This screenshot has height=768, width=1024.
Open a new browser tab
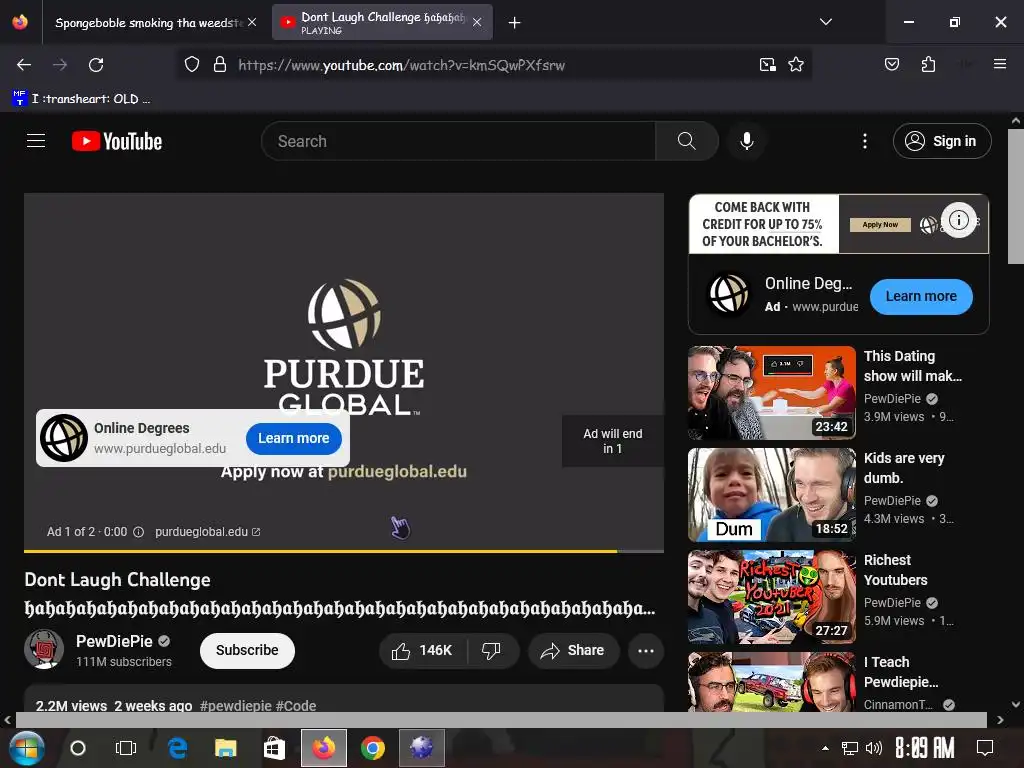(515, 23)
